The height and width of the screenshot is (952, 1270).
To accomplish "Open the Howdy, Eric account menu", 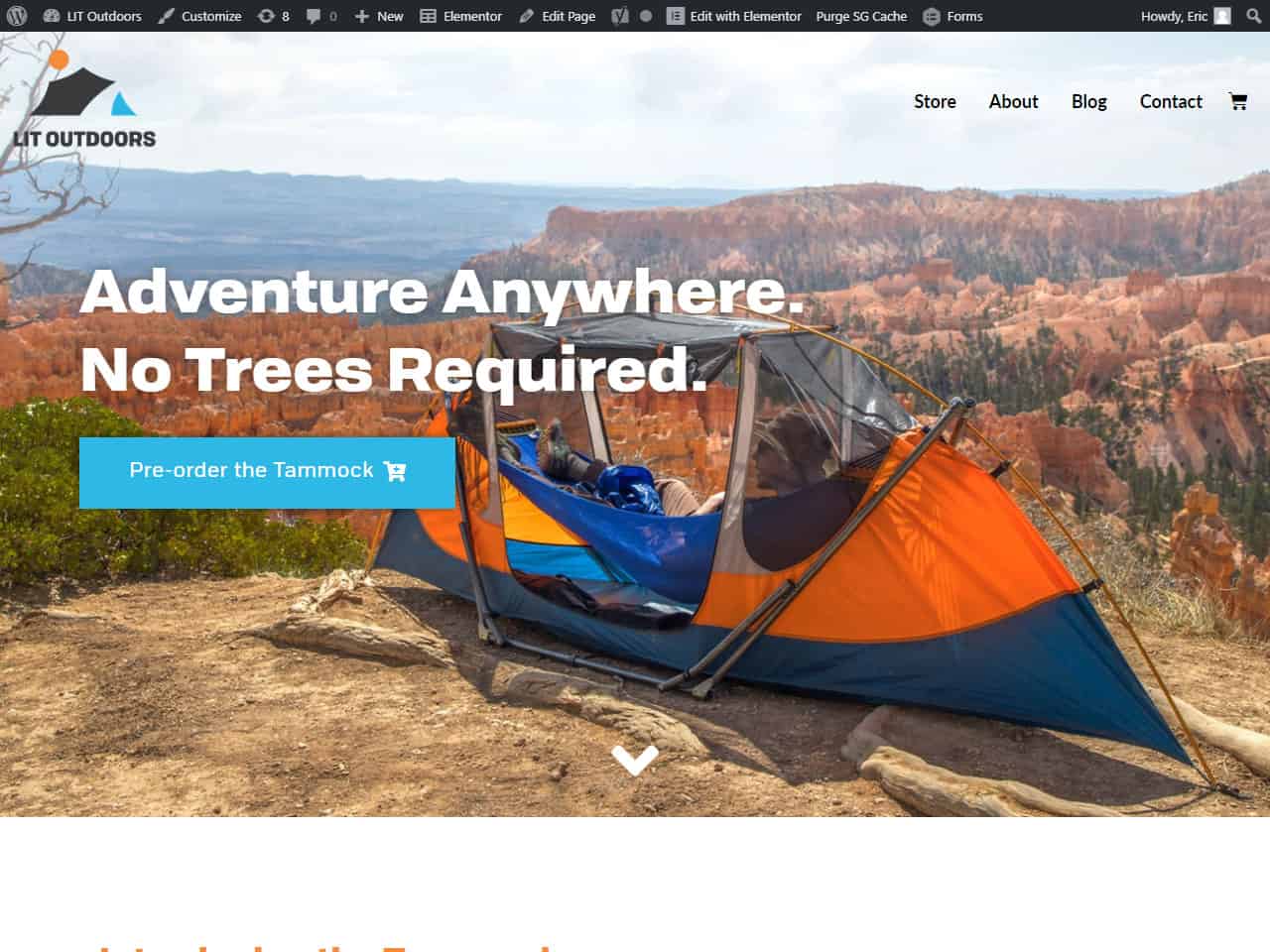I will point(1186,16).
